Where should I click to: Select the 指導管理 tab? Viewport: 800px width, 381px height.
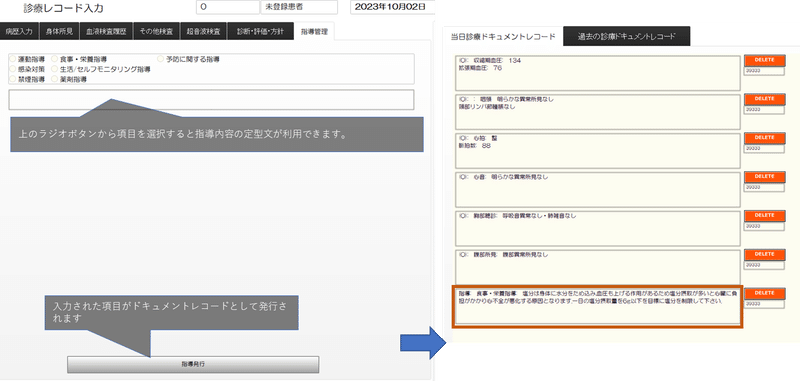pyautogui.click(x=314, y=31)
